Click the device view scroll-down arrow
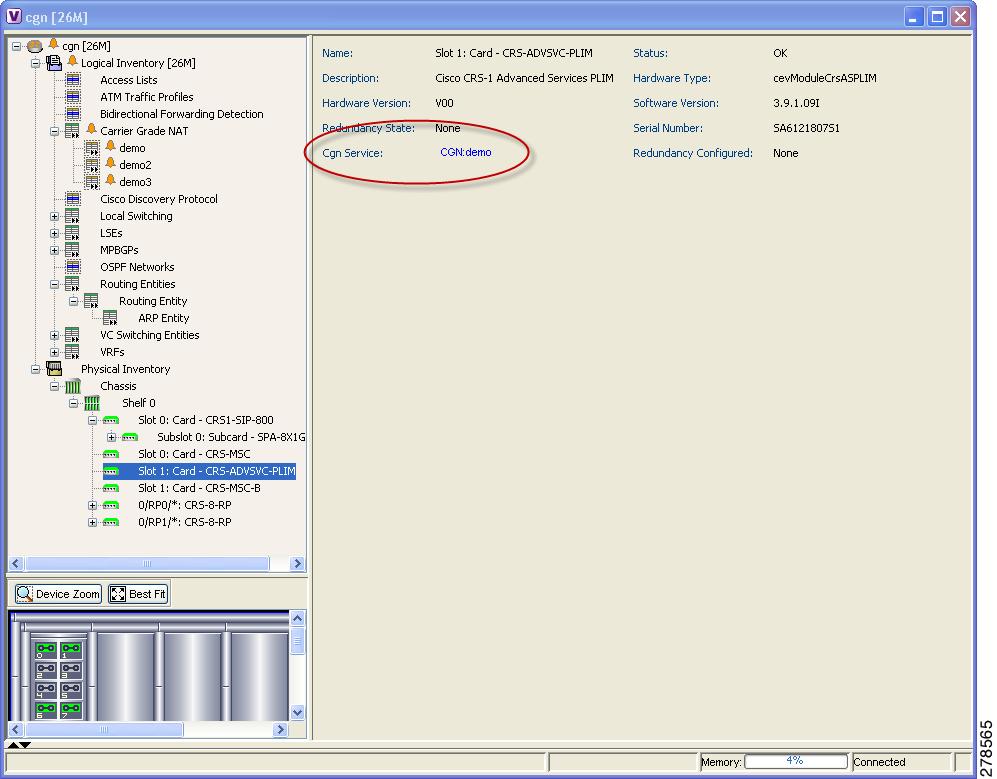Image resolution: width=997 pixels, height=779 pixels. [x=298, y=712]
